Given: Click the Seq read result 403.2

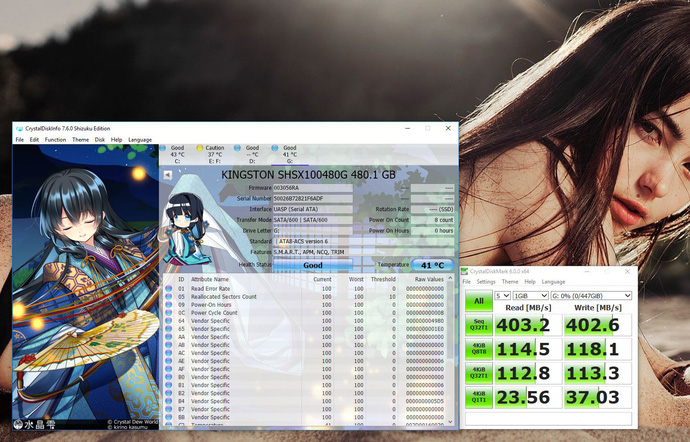Looking at the screenshot, I should [527, 325].
